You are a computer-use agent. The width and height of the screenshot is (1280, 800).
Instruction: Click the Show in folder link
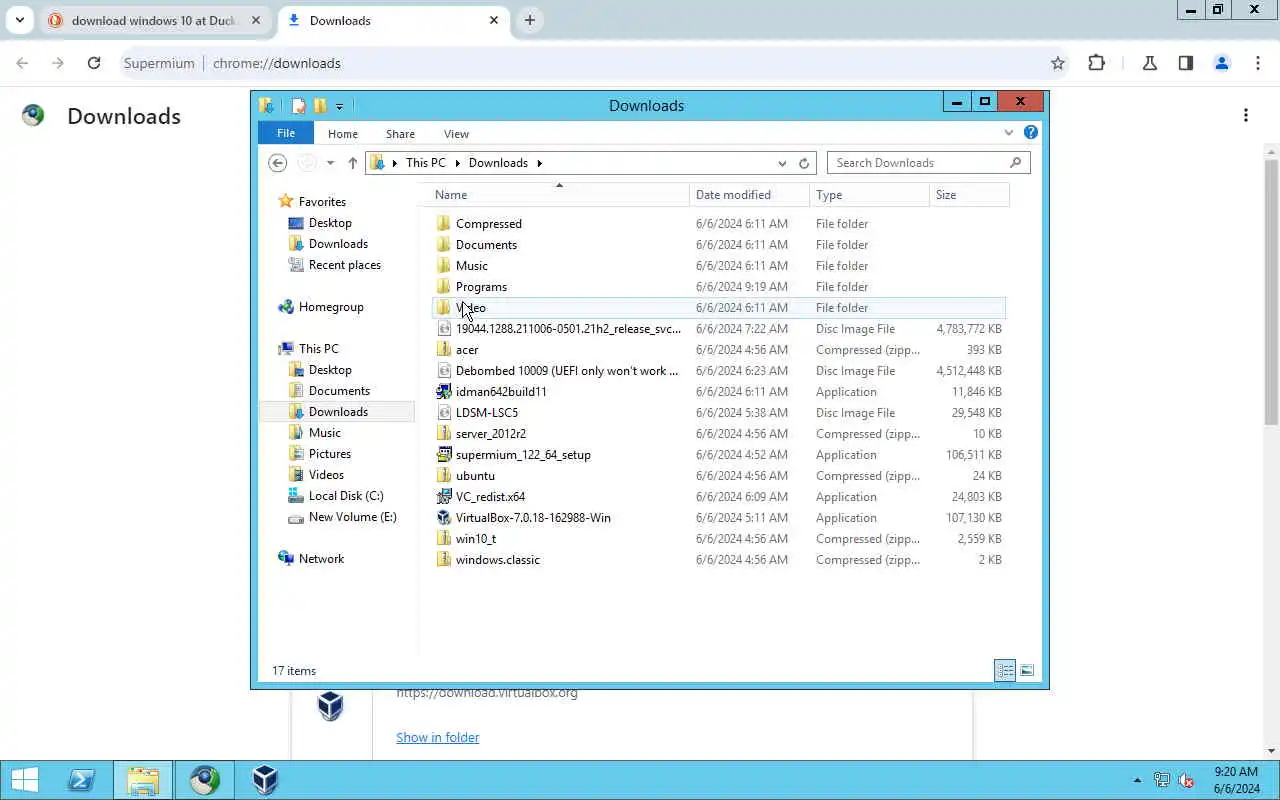[x=438, y=737]
